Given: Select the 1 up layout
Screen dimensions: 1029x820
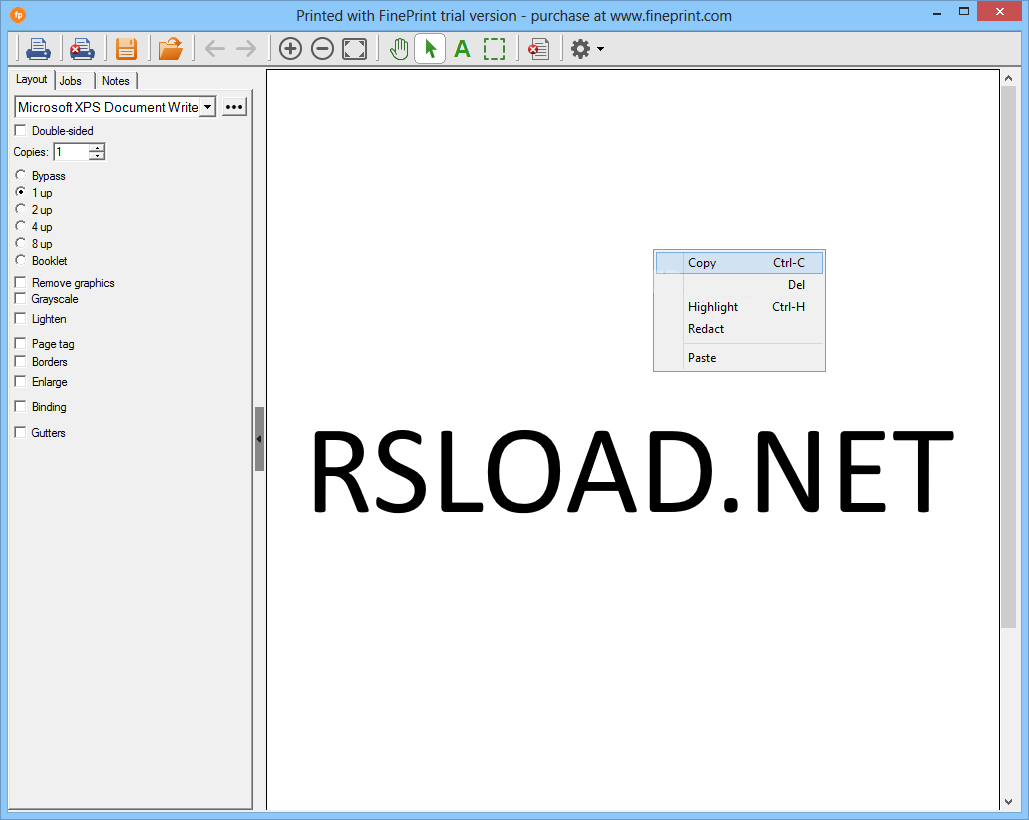Looking at the screenshot, I should pyautogui.click(x=20, y=192).
